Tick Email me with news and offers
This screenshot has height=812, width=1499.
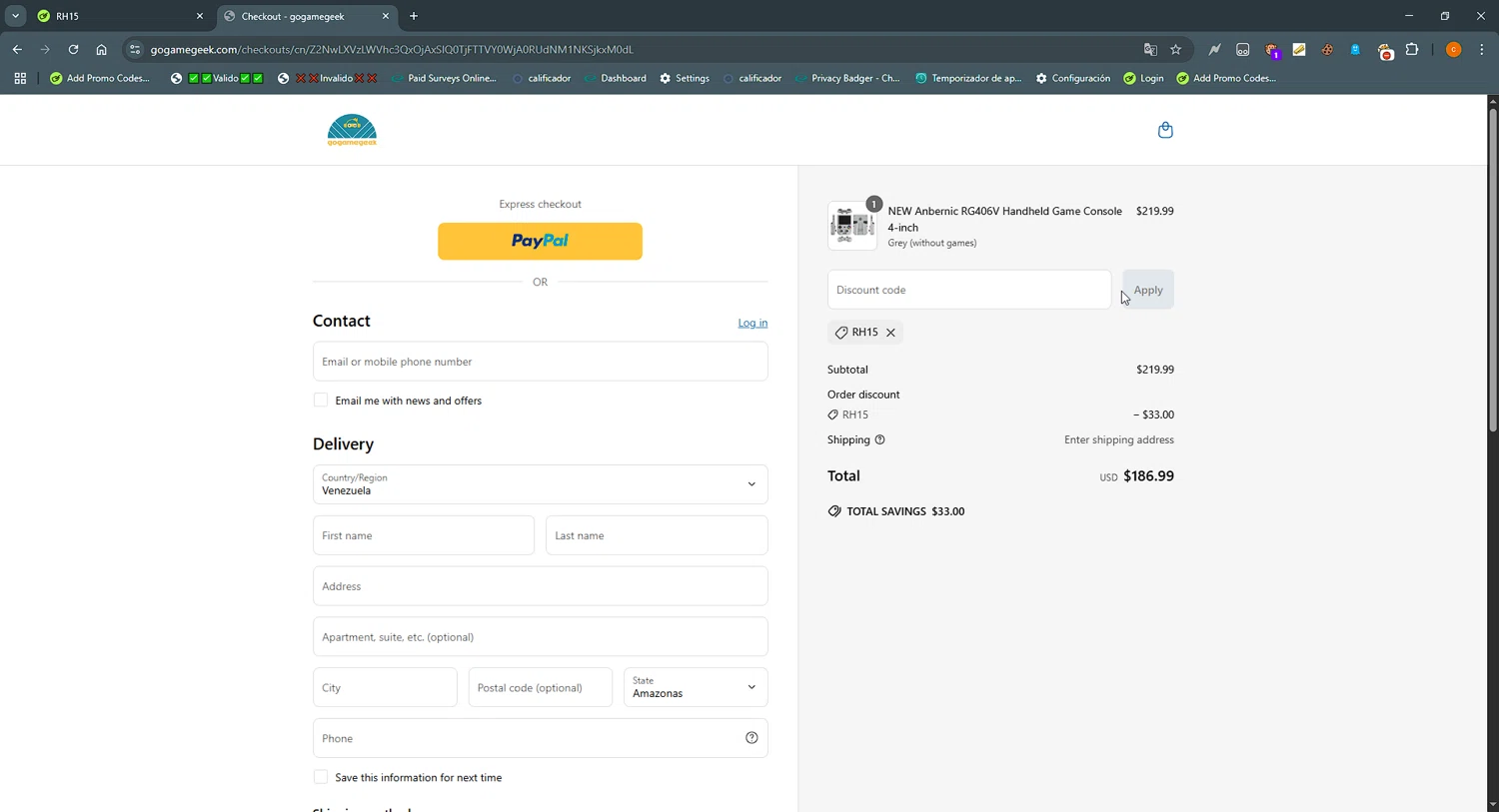(321, 401)
